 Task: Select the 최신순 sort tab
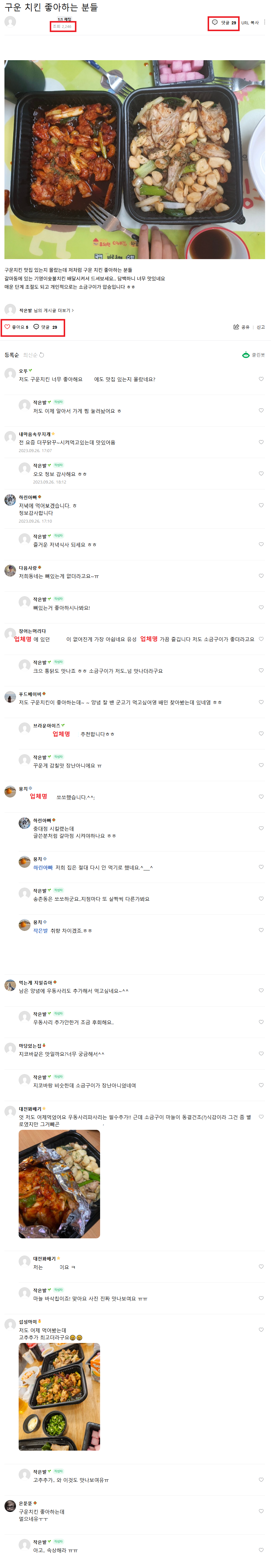30,355
